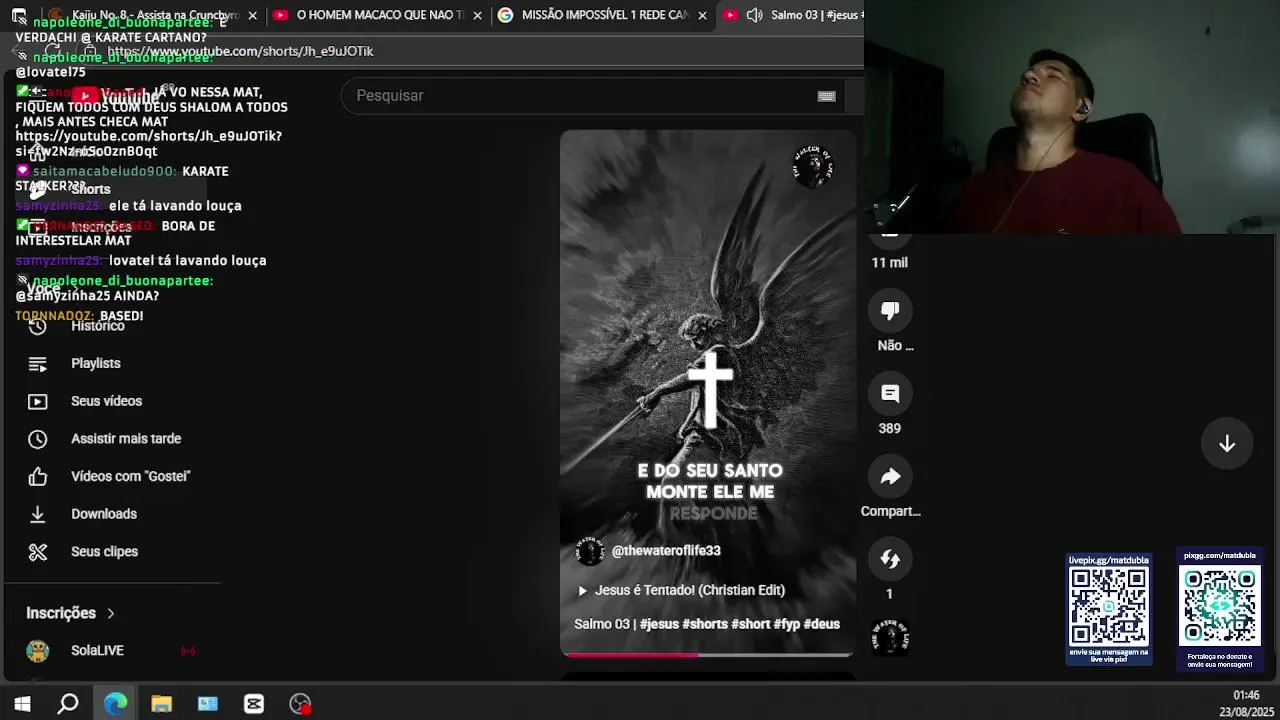
Task: Click the #jesus hashtag
Action: 659,624
